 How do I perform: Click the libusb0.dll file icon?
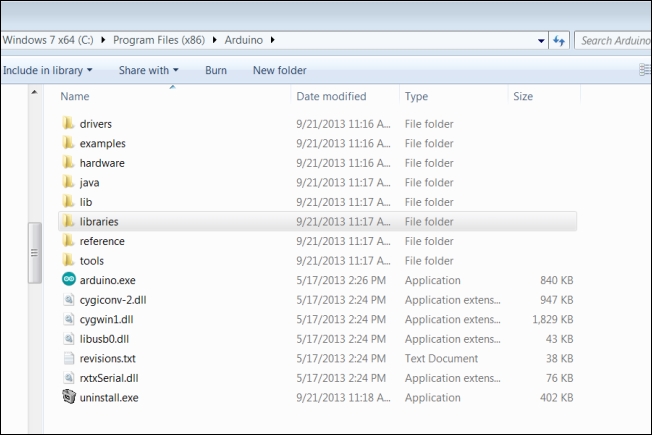69,339
